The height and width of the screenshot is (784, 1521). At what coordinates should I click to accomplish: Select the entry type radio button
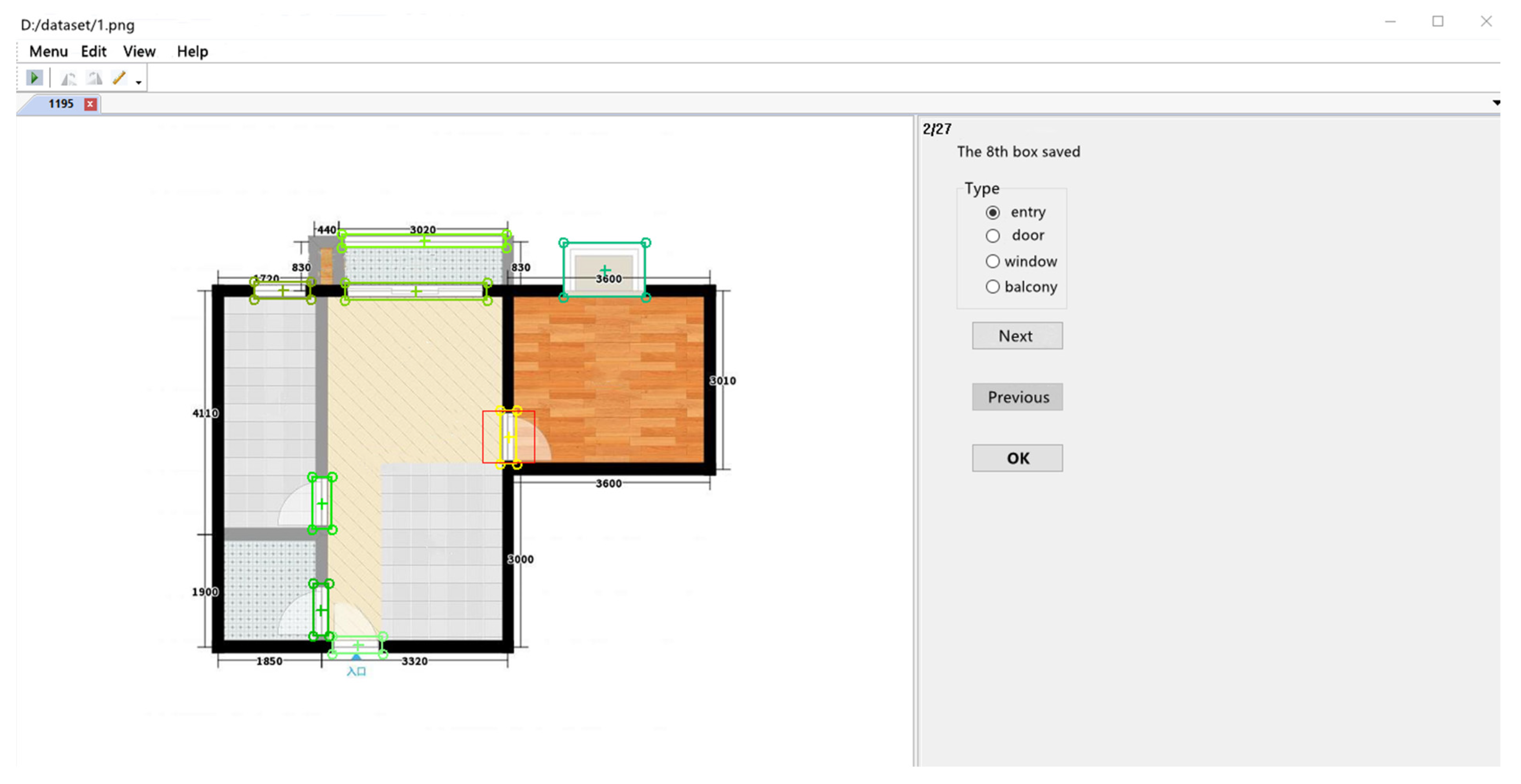pos(993,212)
